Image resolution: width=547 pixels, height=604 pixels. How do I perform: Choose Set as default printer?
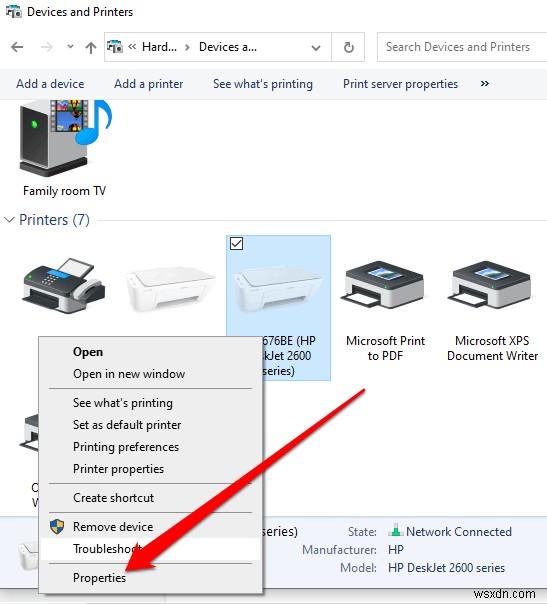tap(127, 425)
